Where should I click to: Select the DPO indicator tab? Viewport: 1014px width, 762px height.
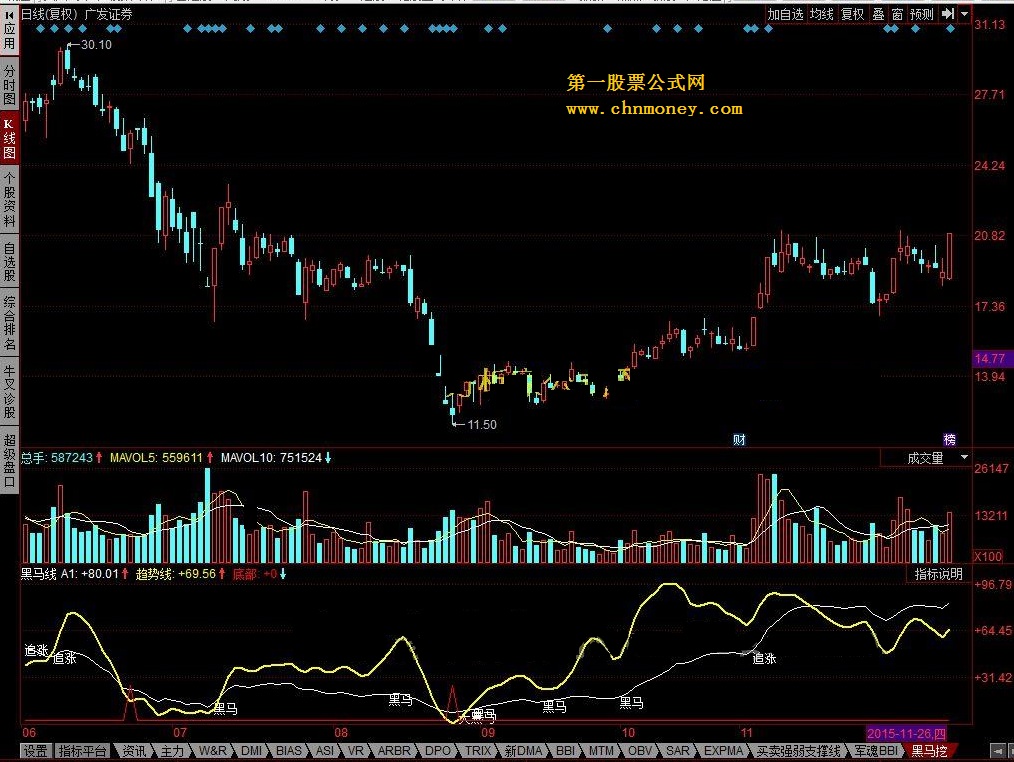438,751
